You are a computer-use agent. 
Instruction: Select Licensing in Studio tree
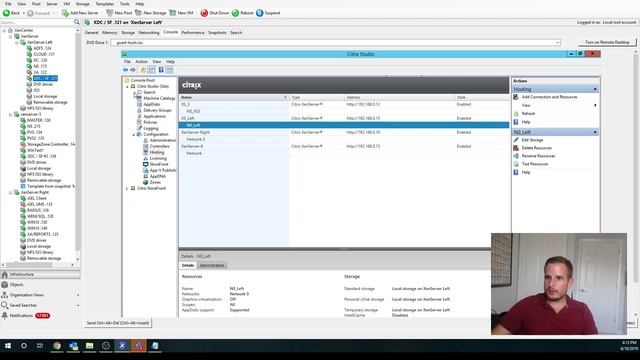coord(158,158)
